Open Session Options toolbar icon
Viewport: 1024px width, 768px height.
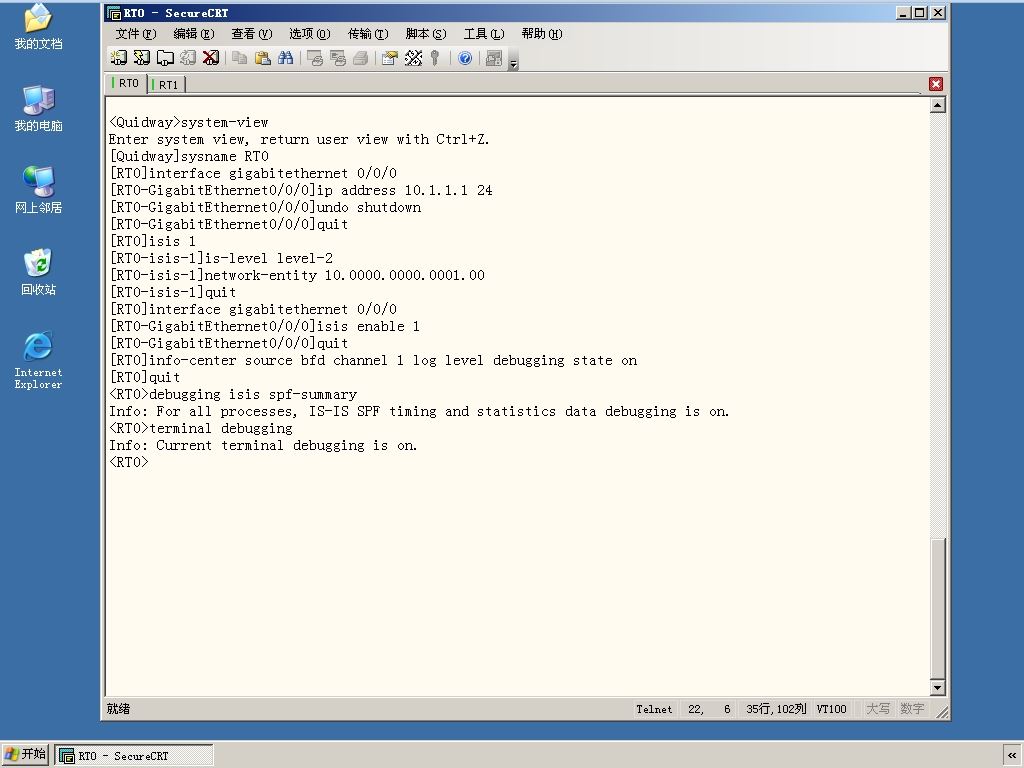(x=390, y=58)
